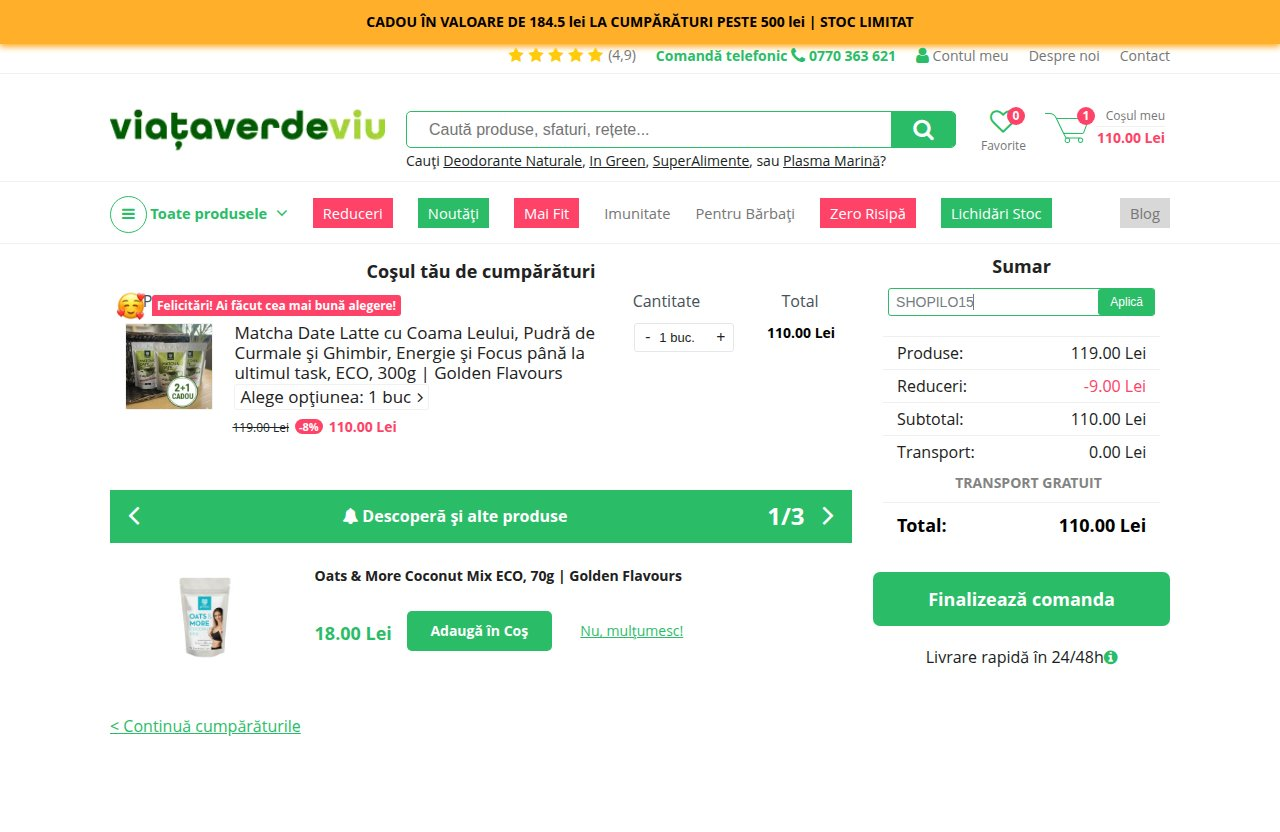The height and width of the screenshot is (832, 1280).
Task: Click Coșul meu 110.00 Lei text
Action: [x=1132, y=127]
